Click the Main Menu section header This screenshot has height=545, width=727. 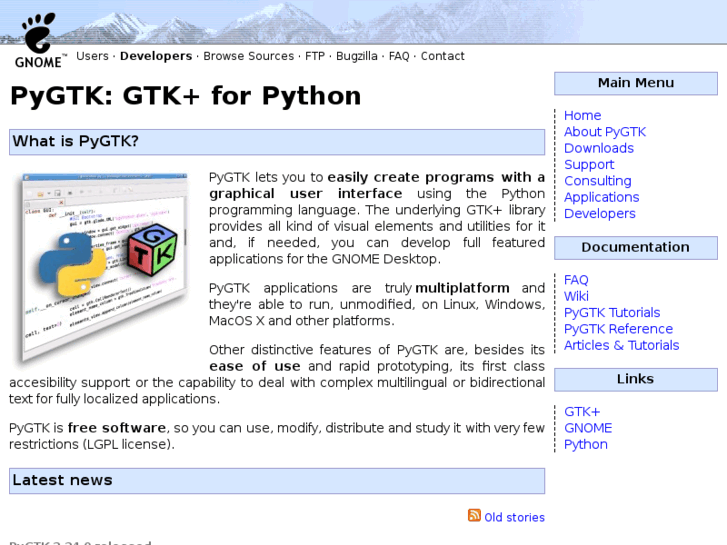636,83
